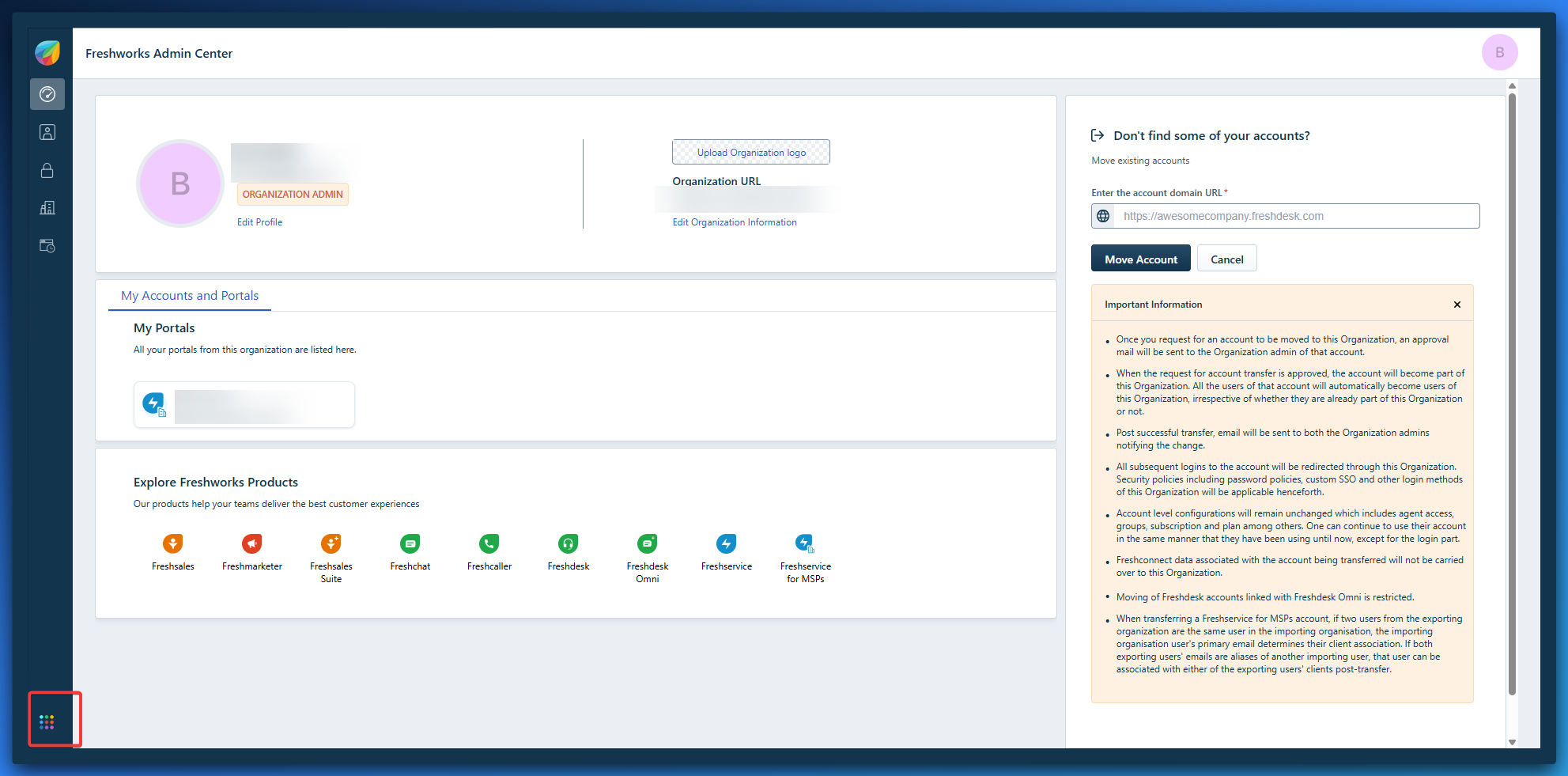This screenshot has height=776, width=1568.
Task: Click the 'My Portals' heading
Action: pos(164,327)
